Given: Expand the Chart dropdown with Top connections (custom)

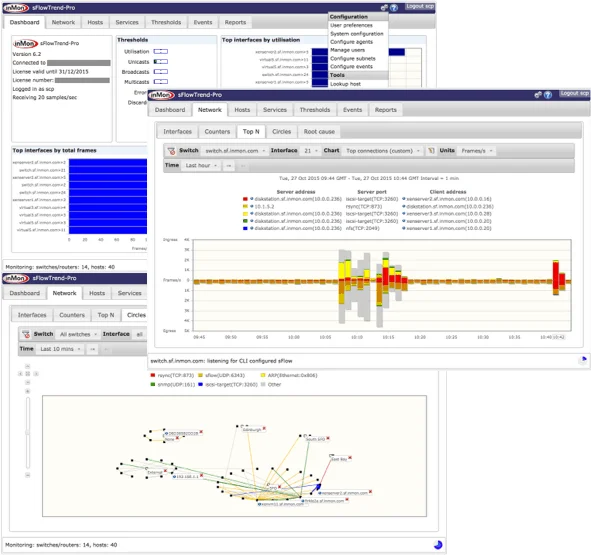Looking at the screenshot, I should [383, 151].
